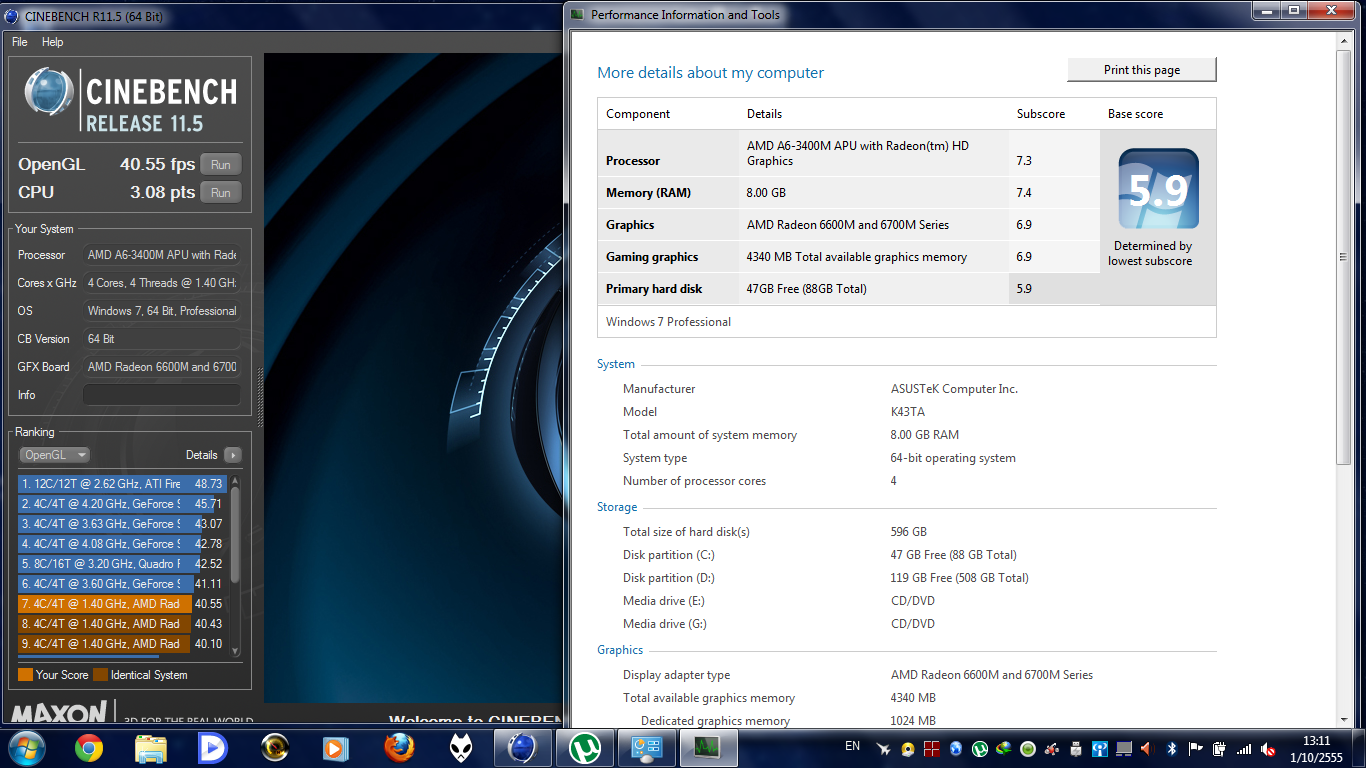This screenshot has height=768, width=1366.
Task: Click the blue wireless antenna tray icon
Action: point(1100,749)
